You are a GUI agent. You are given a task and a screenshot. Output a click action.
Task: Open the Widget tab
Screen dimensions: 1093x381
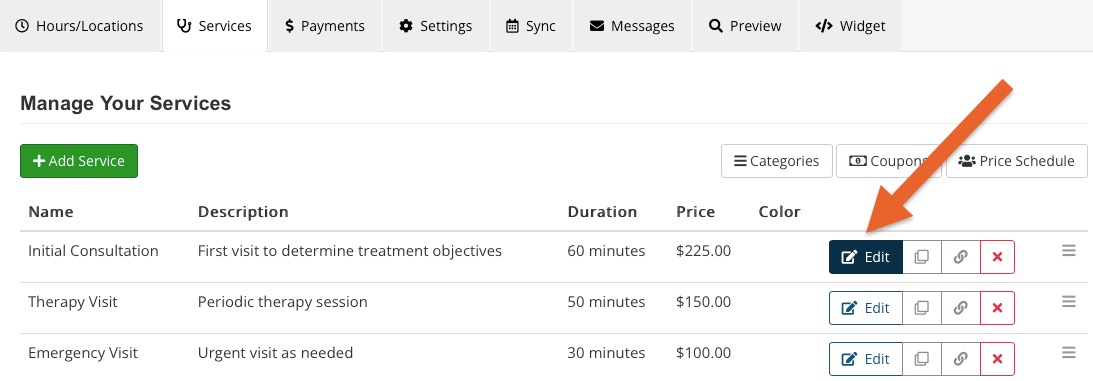[850, 26]
